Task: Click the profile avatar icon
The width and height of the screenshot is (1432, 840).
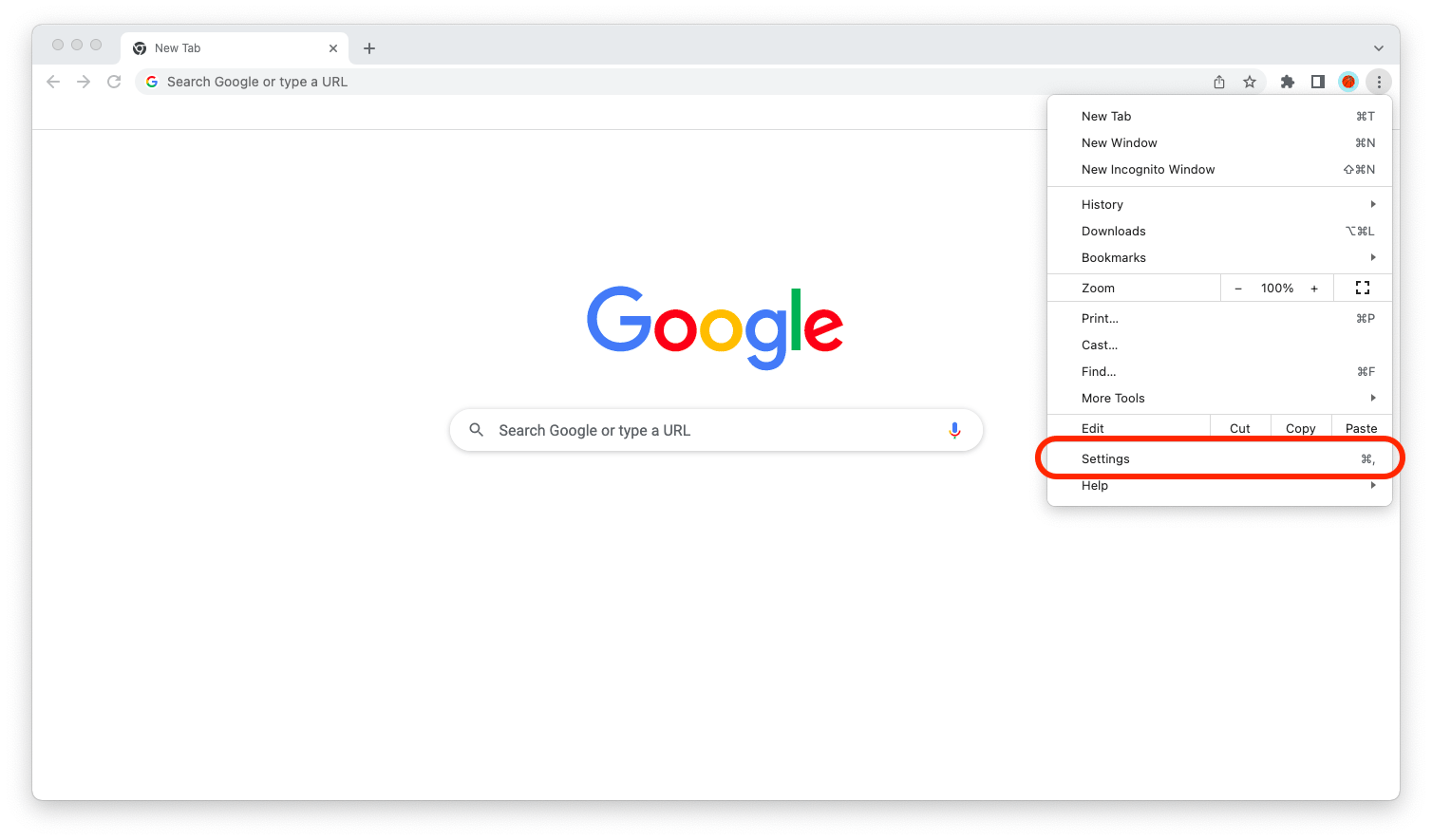Action: [x=1348, y=82]
